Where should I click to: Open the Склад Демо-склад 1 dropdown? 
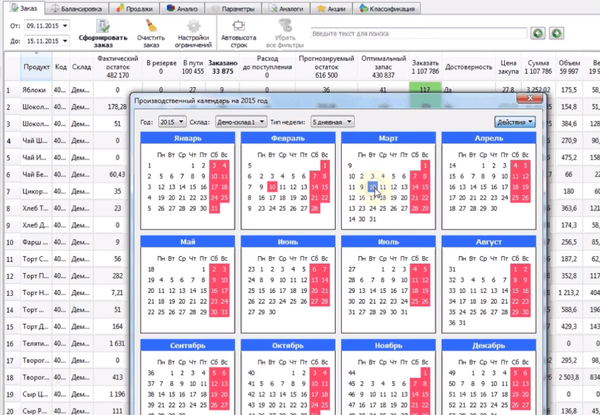point(241,122)
